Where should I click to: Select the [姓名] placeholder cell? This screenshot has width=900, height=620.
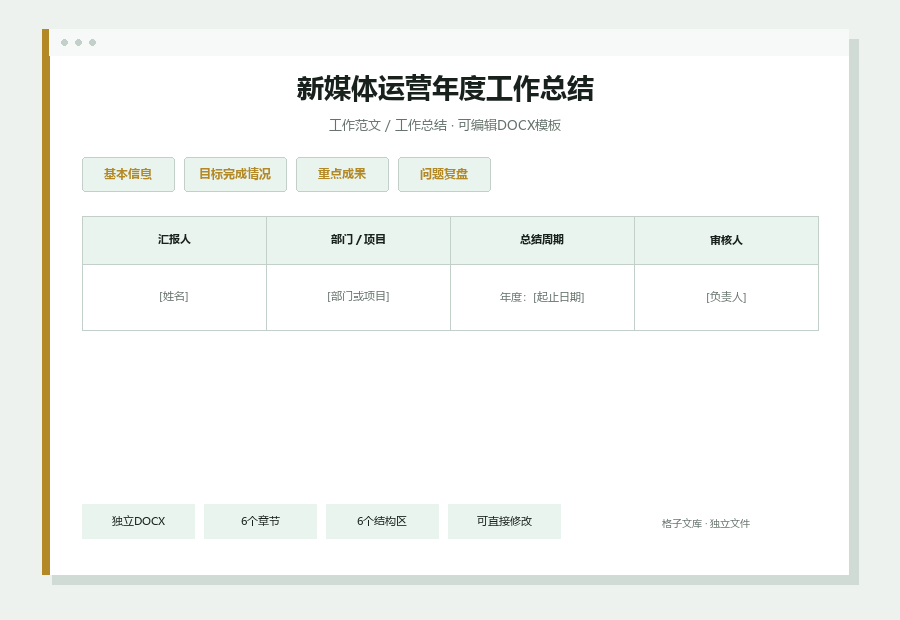[174, 297]
